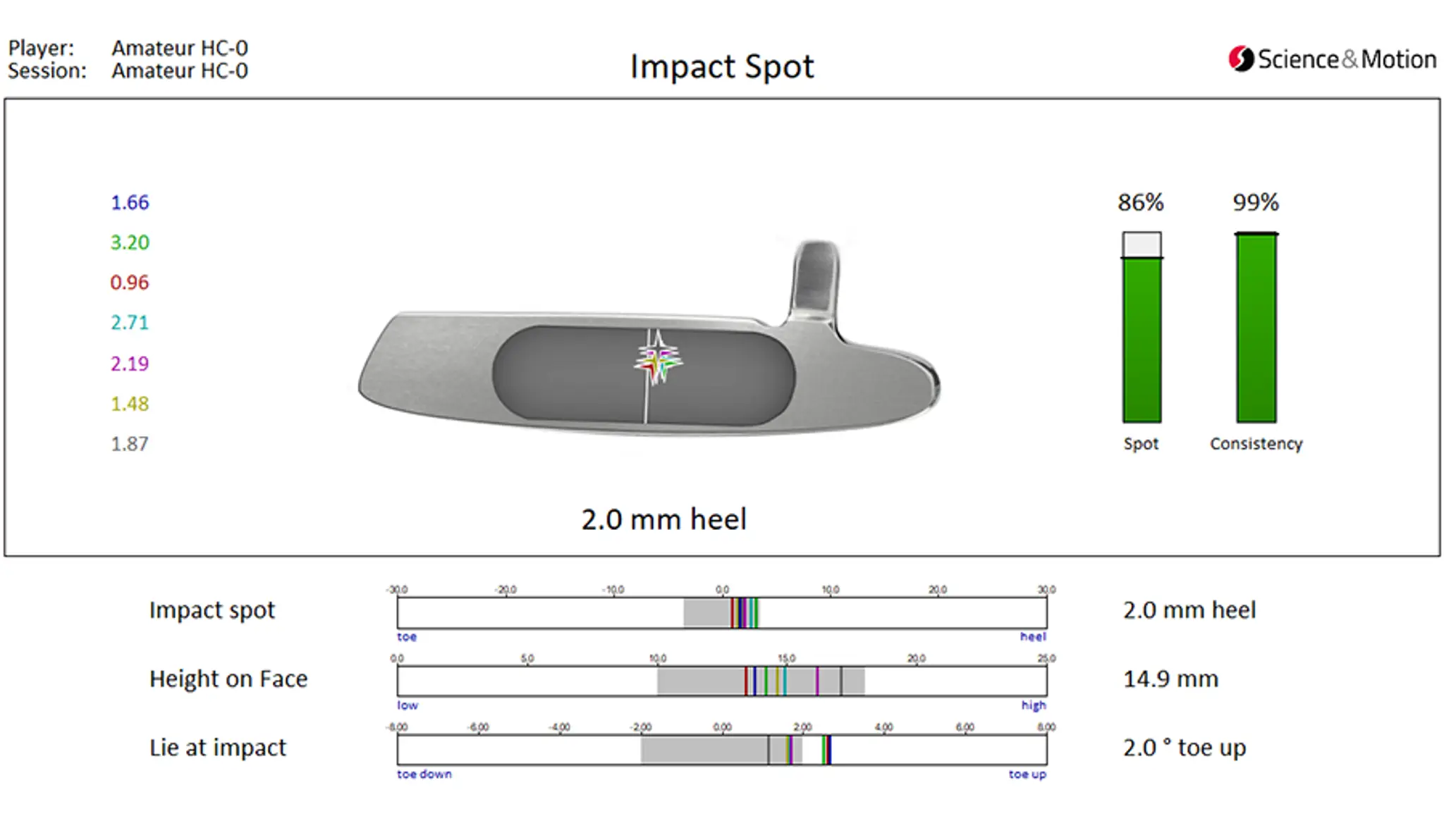Click the green Spot percentage bar
This screenshot has height=840, width=1444.
[1142, 338]
